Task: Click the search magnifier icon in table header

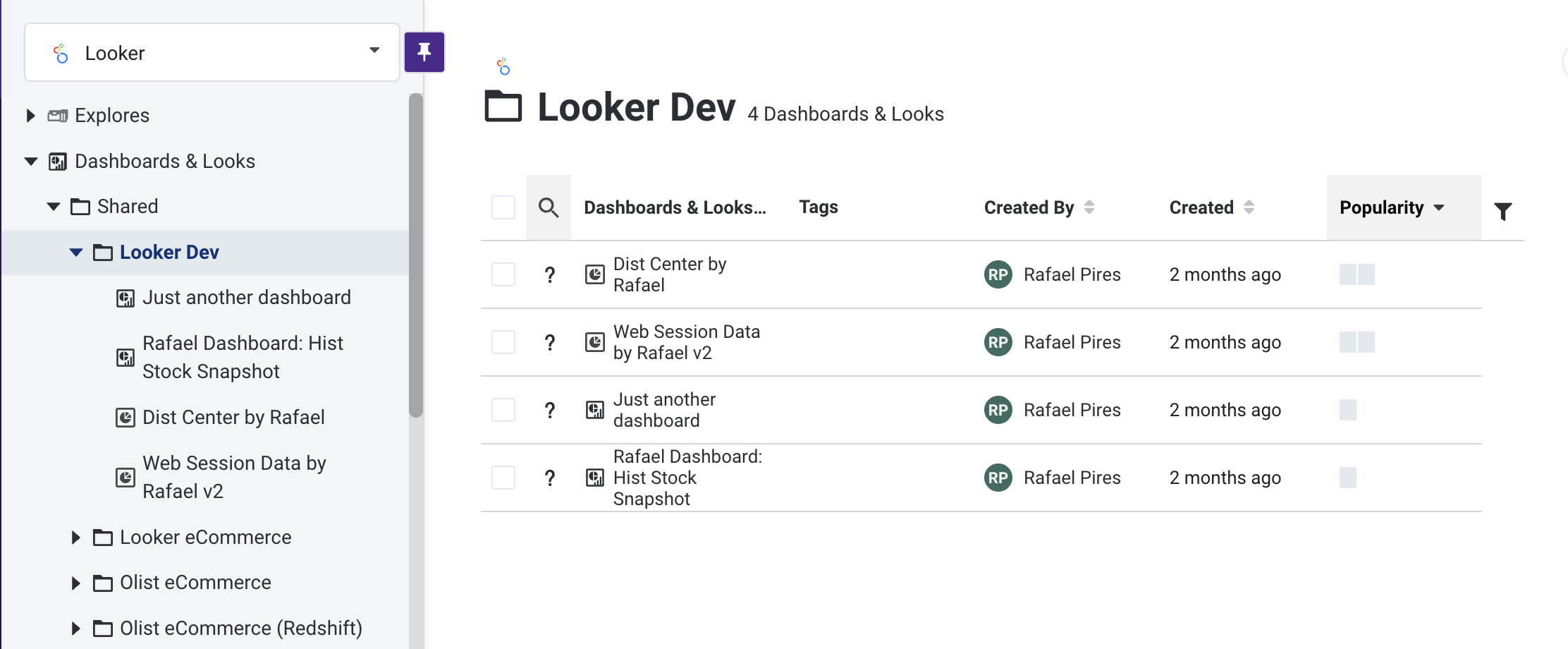Action: point(549,207)
